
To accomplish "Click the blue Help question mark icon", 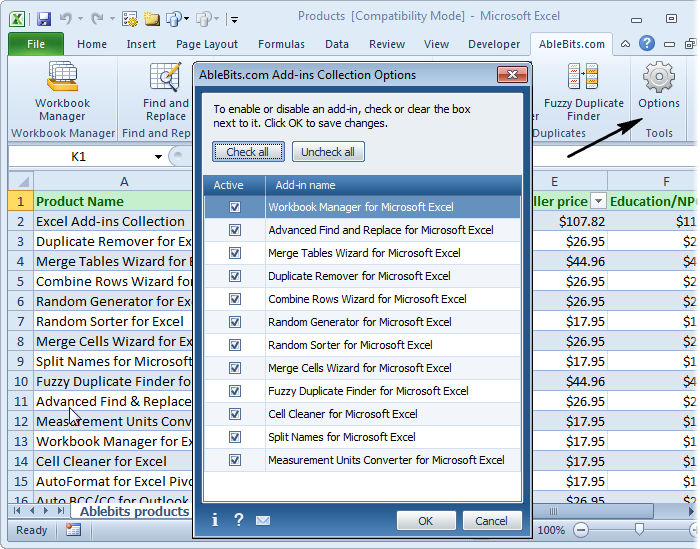I will (x=647, y=43).
